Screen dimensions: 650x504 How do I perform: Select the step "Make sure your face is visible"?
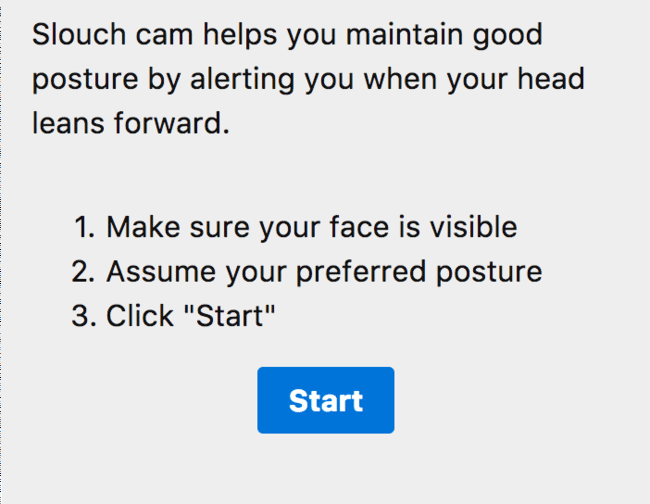point(311,227)
